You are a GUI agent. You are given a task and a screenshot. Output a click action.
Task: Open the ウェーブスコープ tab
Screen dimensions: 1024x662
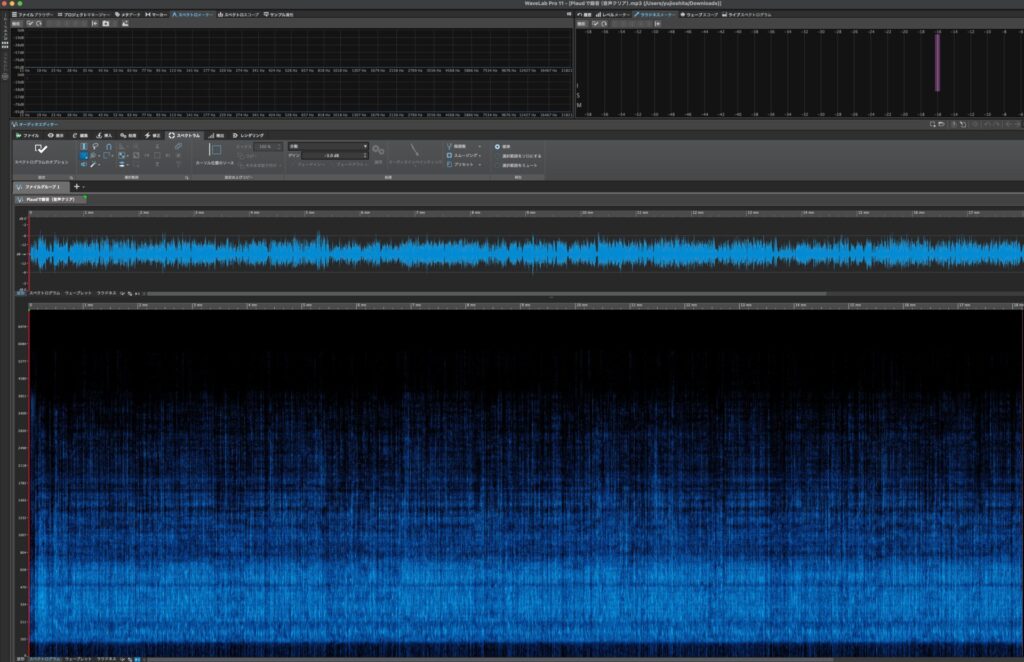click(x=699, y=14)
